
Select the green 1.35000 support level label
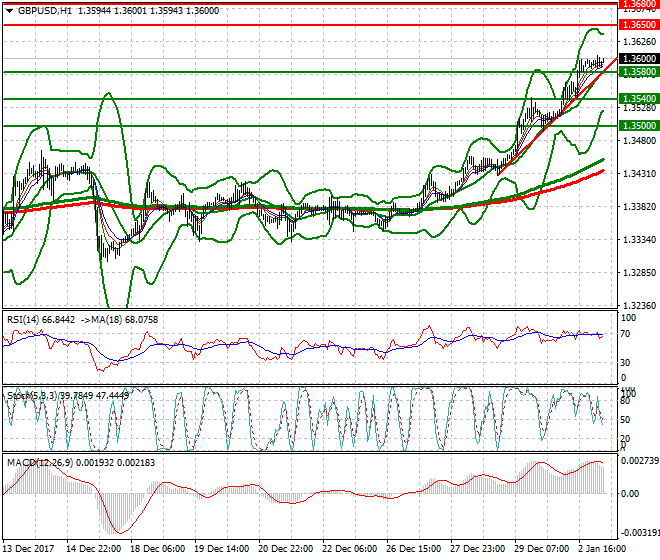pyautogui.click(x=639, y=126)
